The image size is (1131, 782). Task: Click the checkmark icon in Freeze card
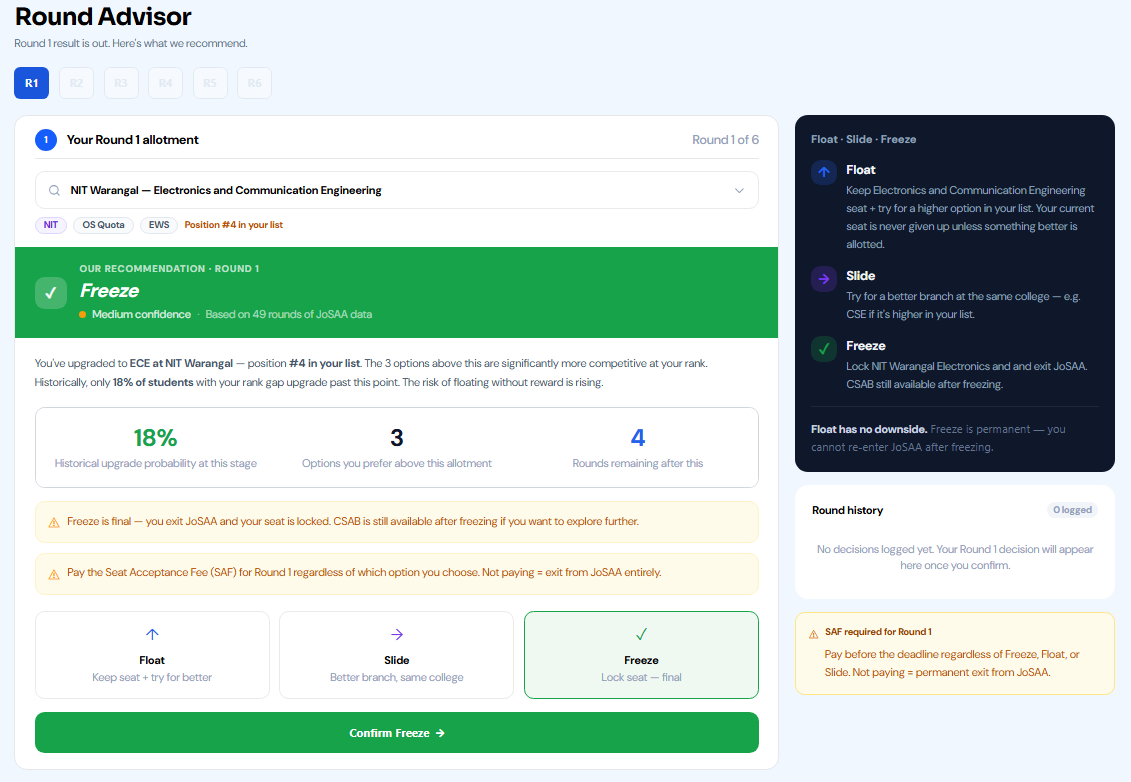(641, 634)
